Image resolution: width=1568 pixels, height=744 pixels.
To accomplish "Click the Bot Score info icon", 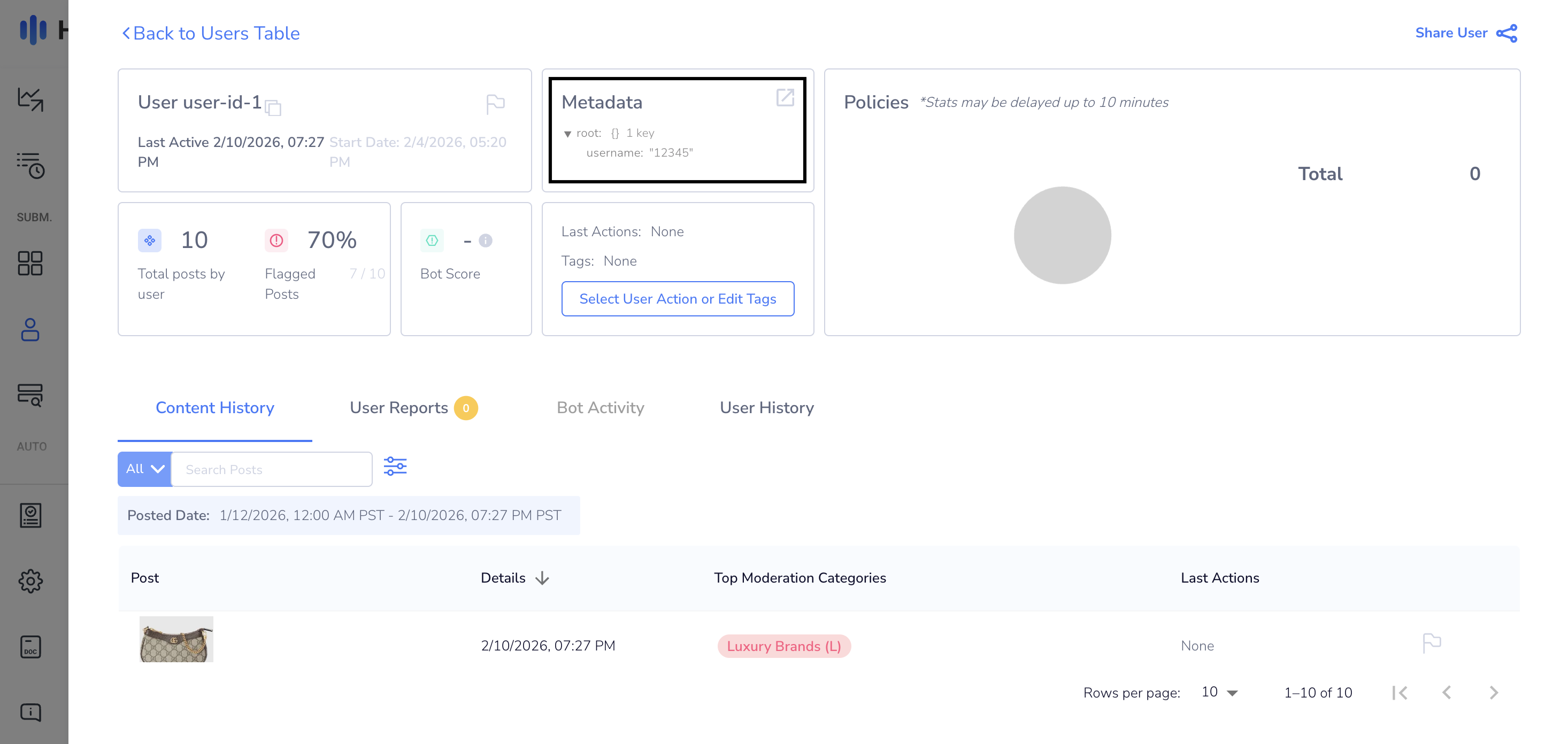I will click(485, 241).
